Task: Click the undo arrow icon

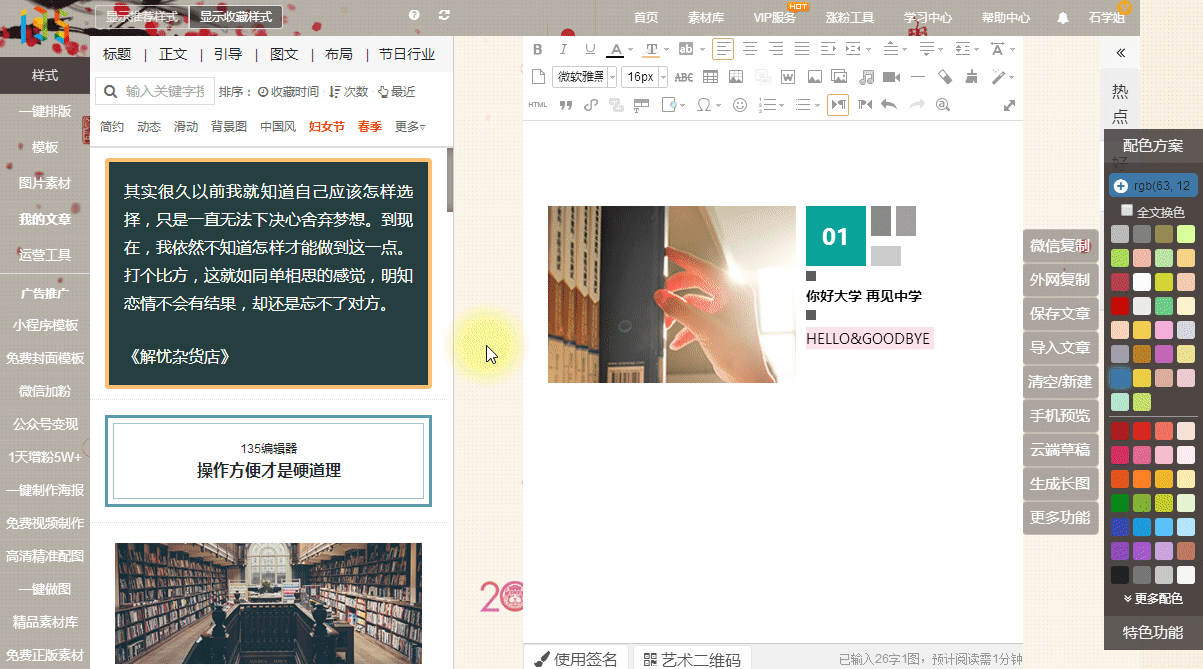Action: [889, 105]
